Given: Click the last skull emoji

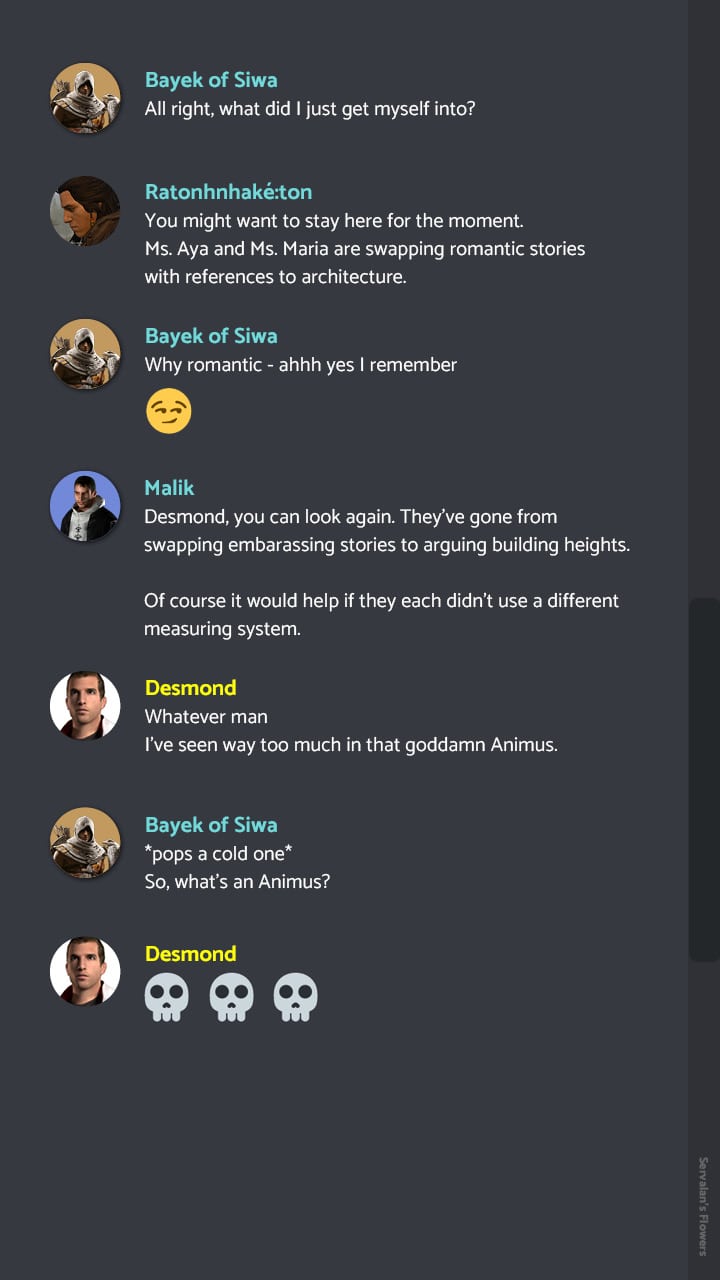Looking at the screenshot, I should coord(295,998).
